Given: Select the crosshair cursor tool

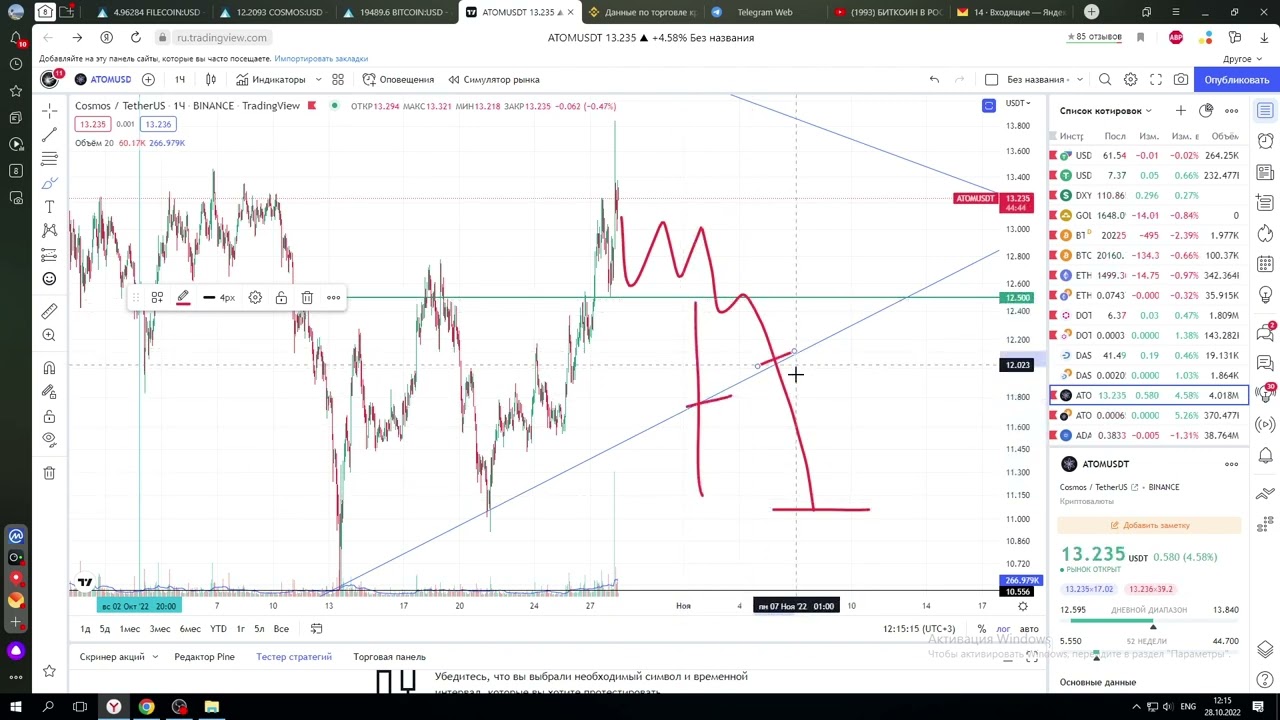Looking at the screenshot, I should click(x=49, y=109).
